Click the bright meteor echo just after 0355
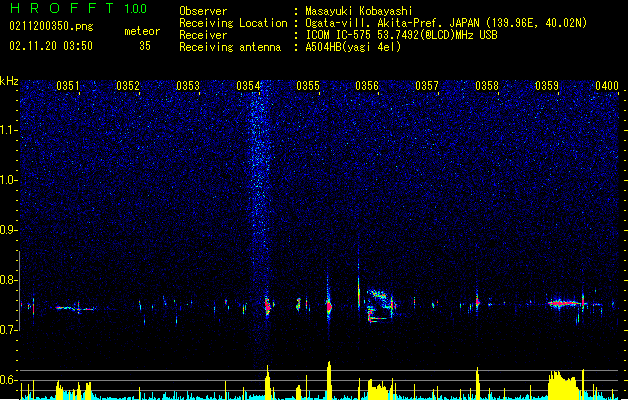The width and height of the screenshot is (629, 400). pyautogui.click(x=329, y=306)
